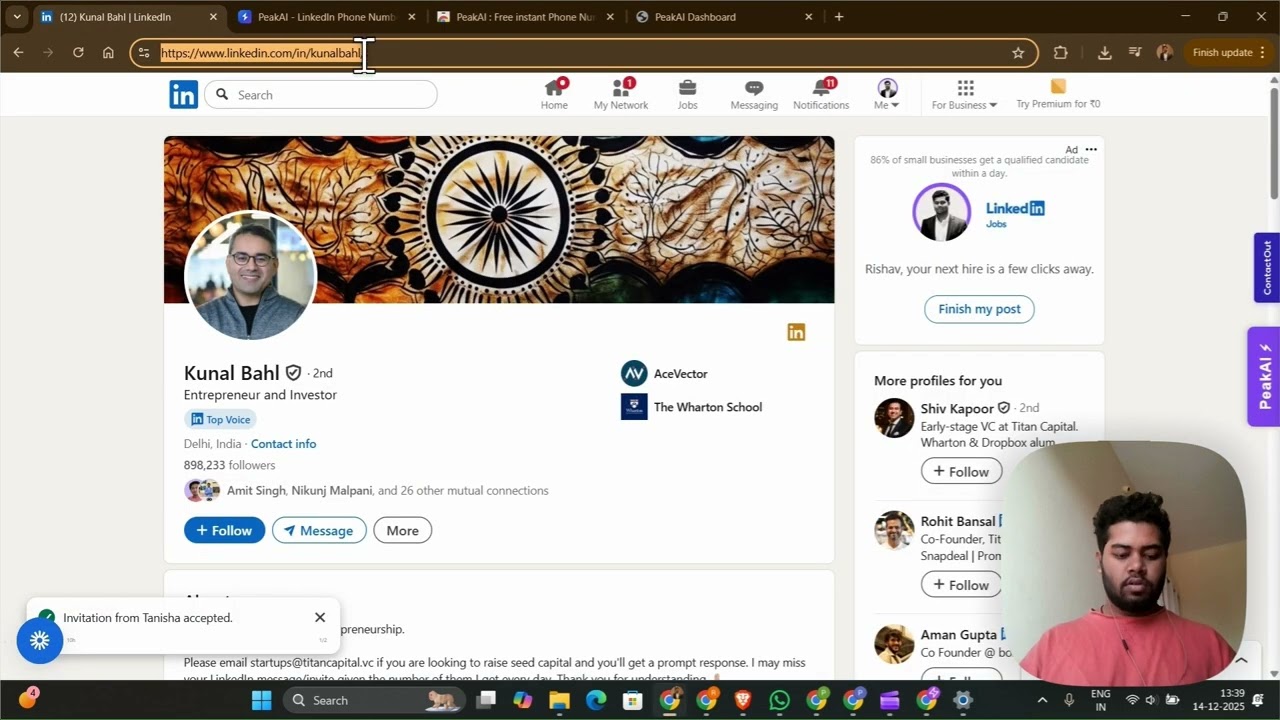Open Microsoft Store from taskbar
This screenshot has height=720, width=1280.
(632, 700)
